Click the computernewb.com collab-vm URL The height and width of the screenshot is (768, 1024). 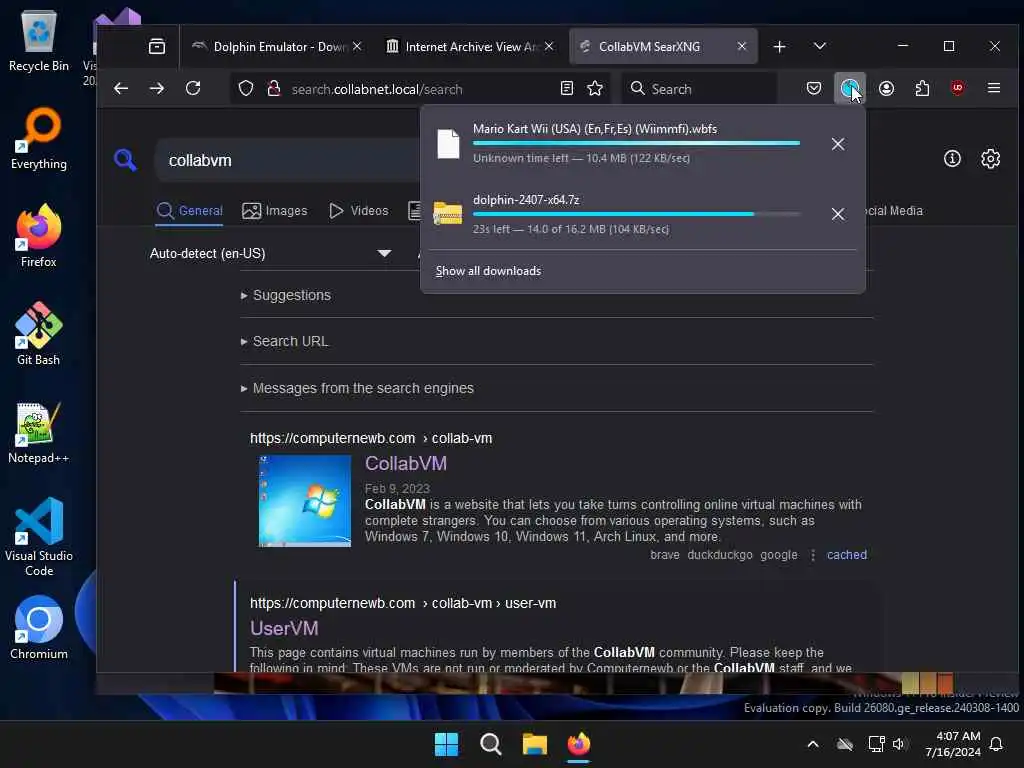(x=371, y=438)
